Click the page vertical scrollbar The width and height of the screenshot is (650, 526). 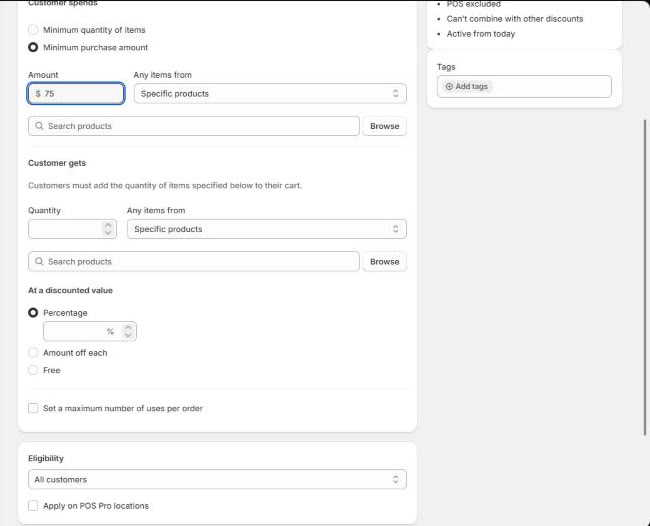[x=645, y=278]
